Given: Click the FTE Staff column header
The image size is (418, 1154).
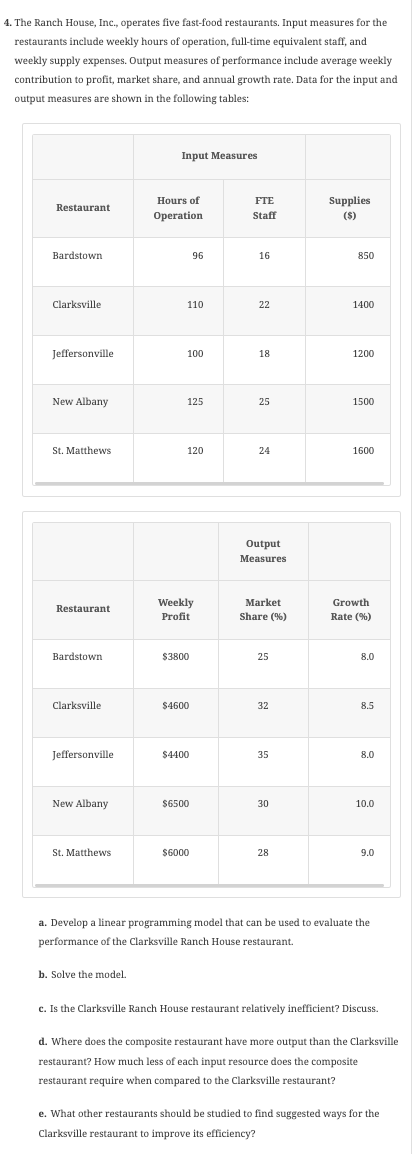Looking at the screenshot, I should pyautogui.click(x=264, y=208).
